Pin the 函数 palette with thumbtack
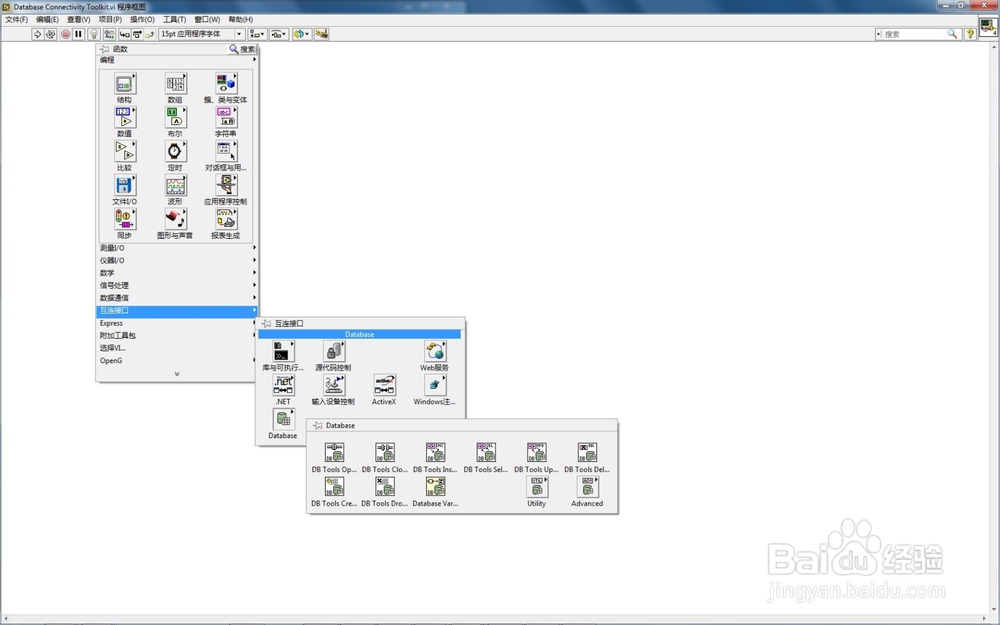The width and height of the screenshot is (1000, 625). (x=105, y=48)
